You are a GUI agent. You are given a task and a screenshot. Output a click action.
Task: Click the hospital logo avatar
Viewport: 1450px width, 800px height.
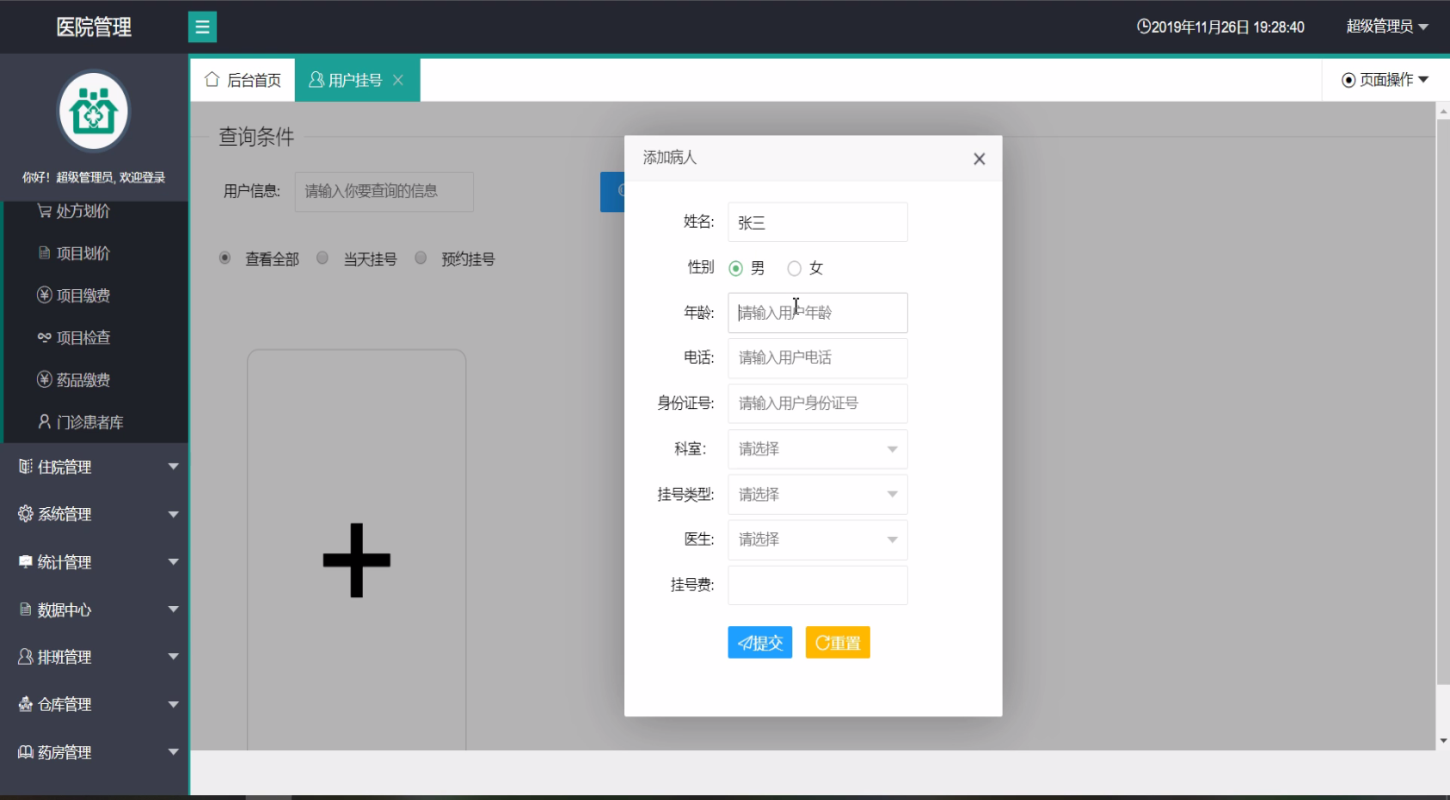click(x=94, y=111)
